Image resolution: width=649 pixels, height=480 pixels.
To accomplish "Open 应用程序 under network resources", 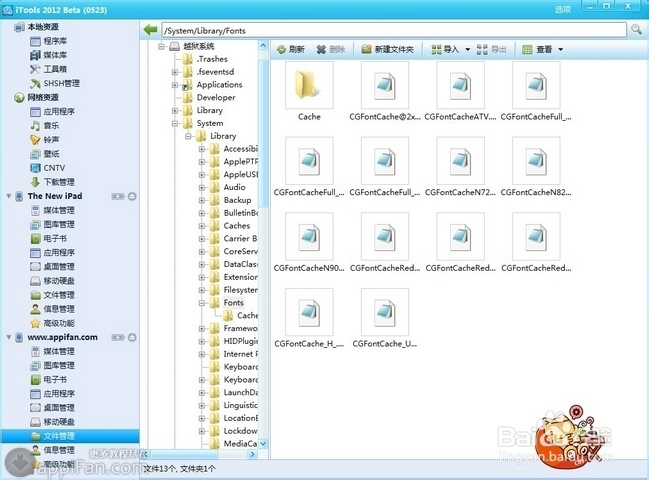I will click(x=53, y=111).
